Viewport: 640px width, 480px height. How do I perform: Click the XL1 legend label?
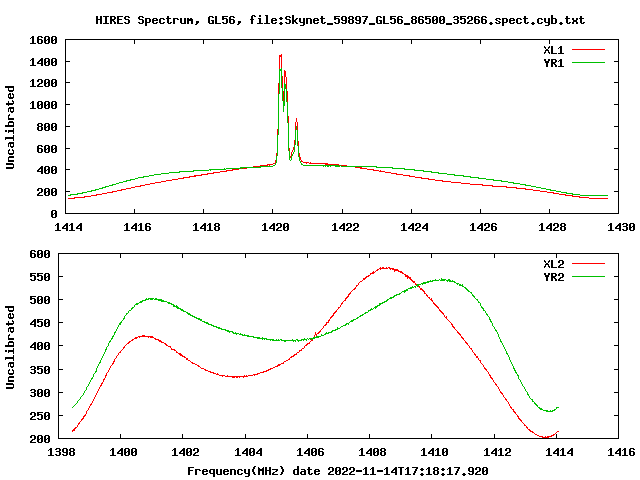point(553,50)
